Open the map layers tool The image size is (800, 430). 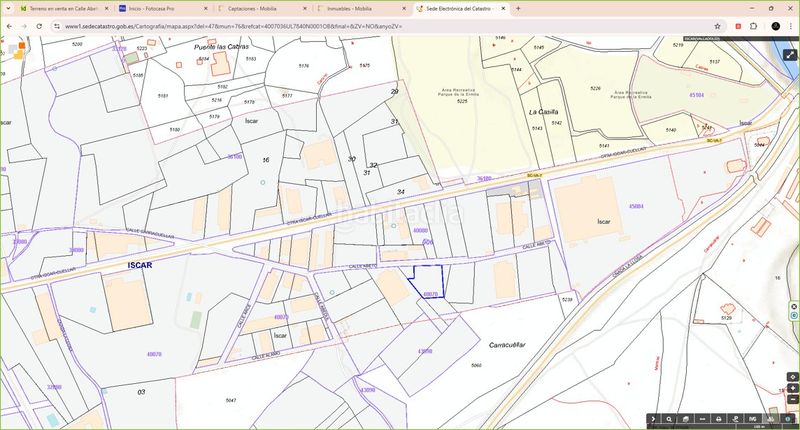coord(686,419)
